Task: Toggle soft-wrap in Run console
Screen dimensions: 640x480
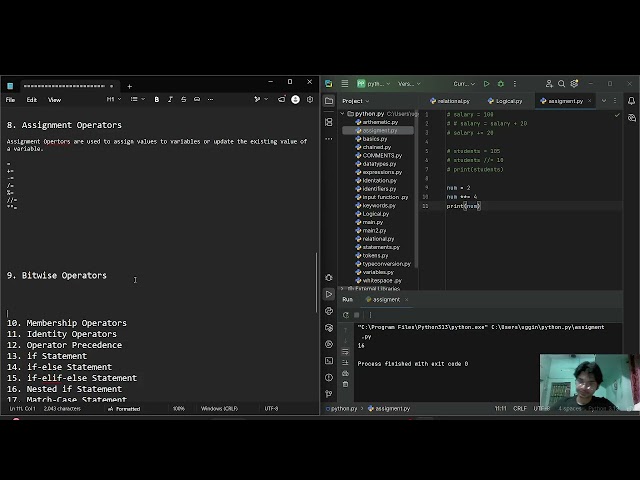Action: [345, 352]
